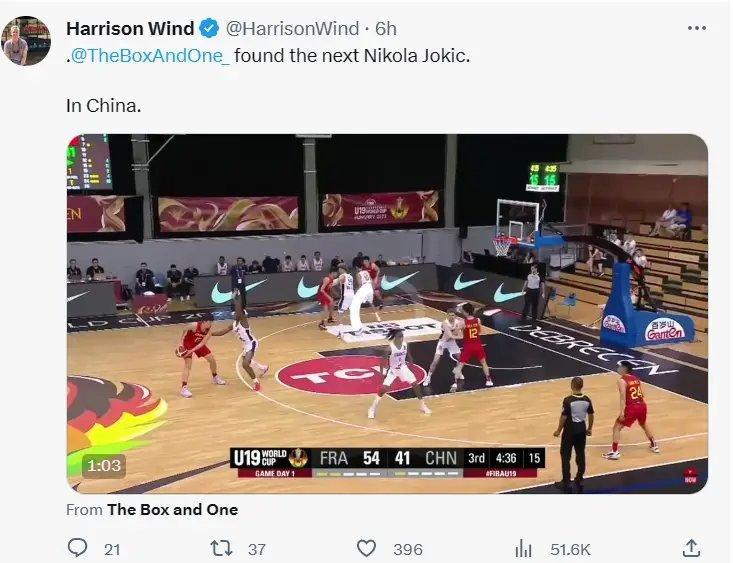Click the Harrison Wind display name

130,29
